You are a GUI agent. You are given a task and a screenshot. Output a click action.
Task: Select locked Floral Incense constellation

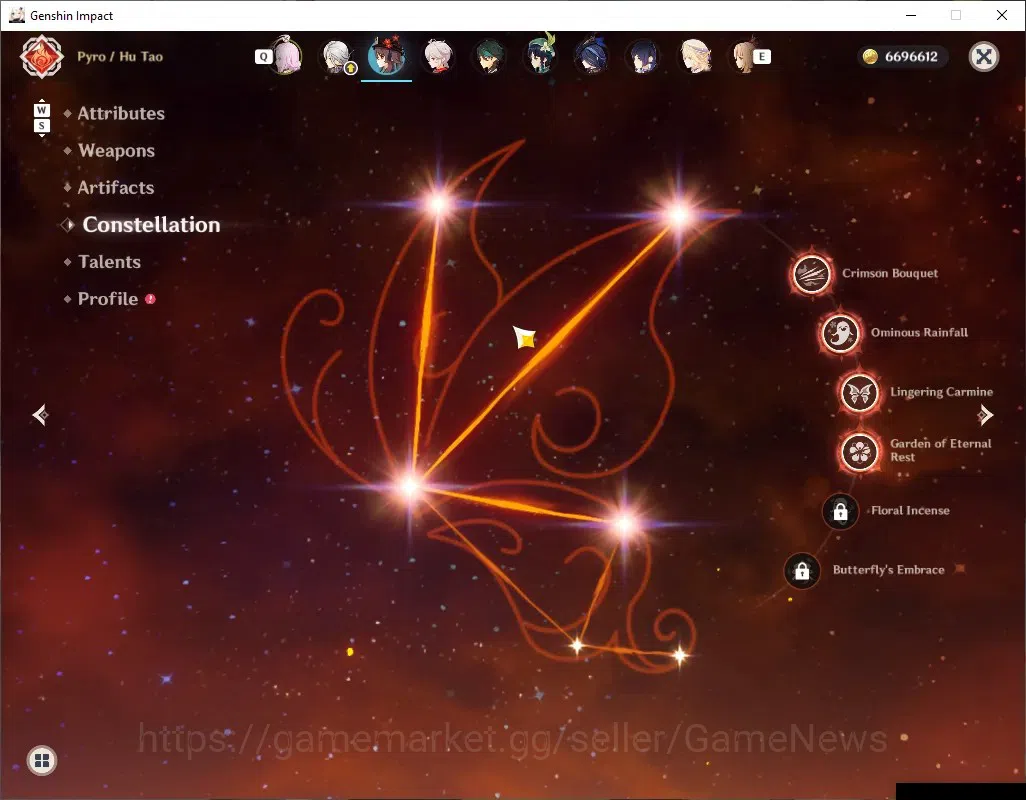840,512
